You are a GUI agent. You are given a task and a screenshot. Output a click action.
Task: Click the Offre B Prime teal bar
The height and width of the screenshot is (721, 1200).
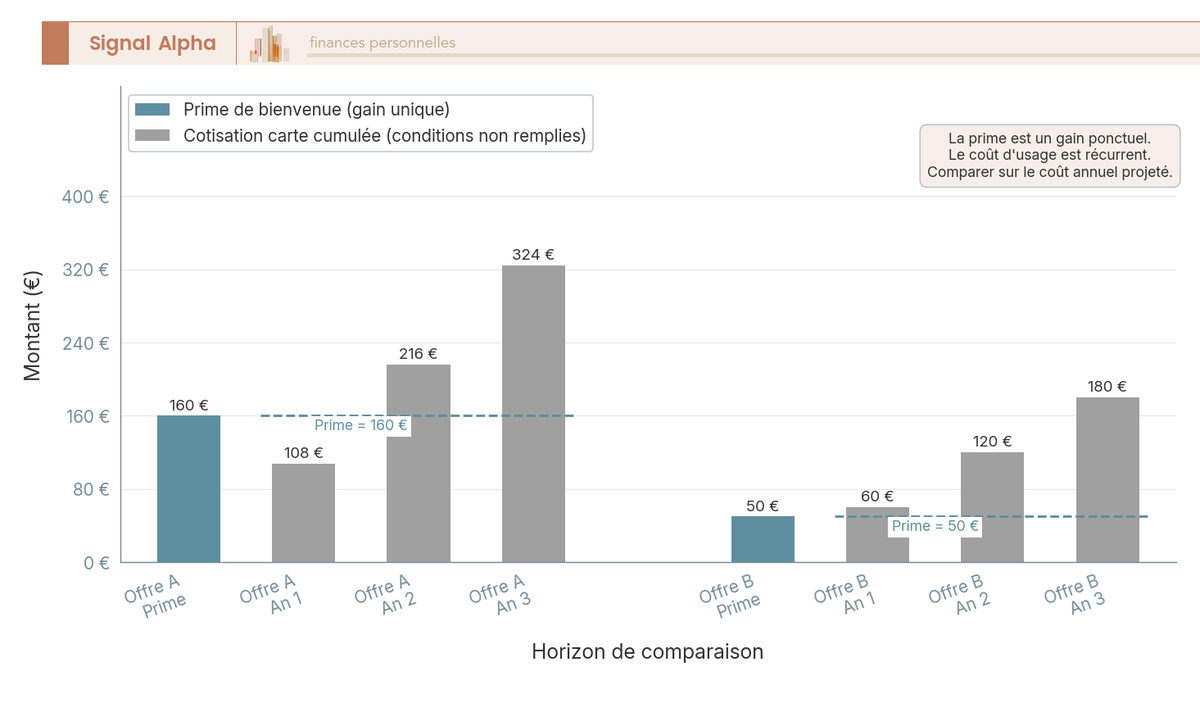[x=763, y=539]
